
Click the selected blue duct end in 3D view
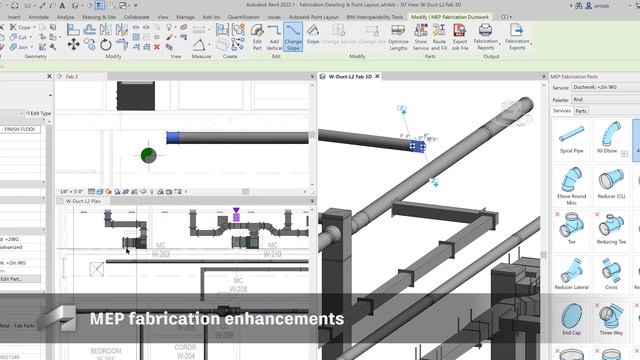pyautogui.click(x=417, y=146)
